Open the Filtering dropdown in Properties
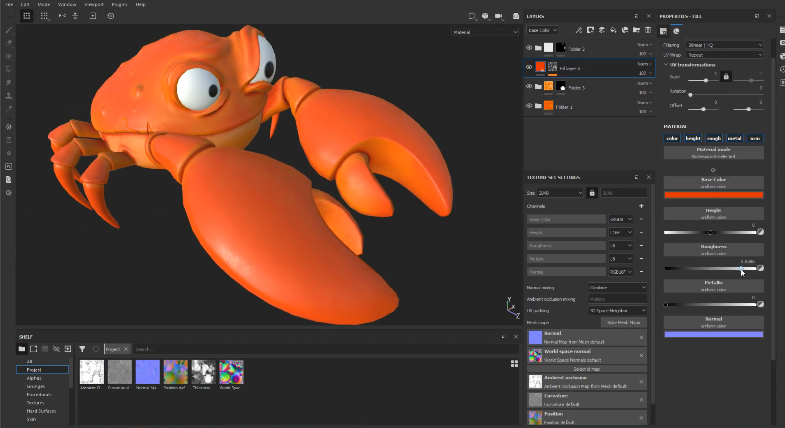 tap(724, 45)
